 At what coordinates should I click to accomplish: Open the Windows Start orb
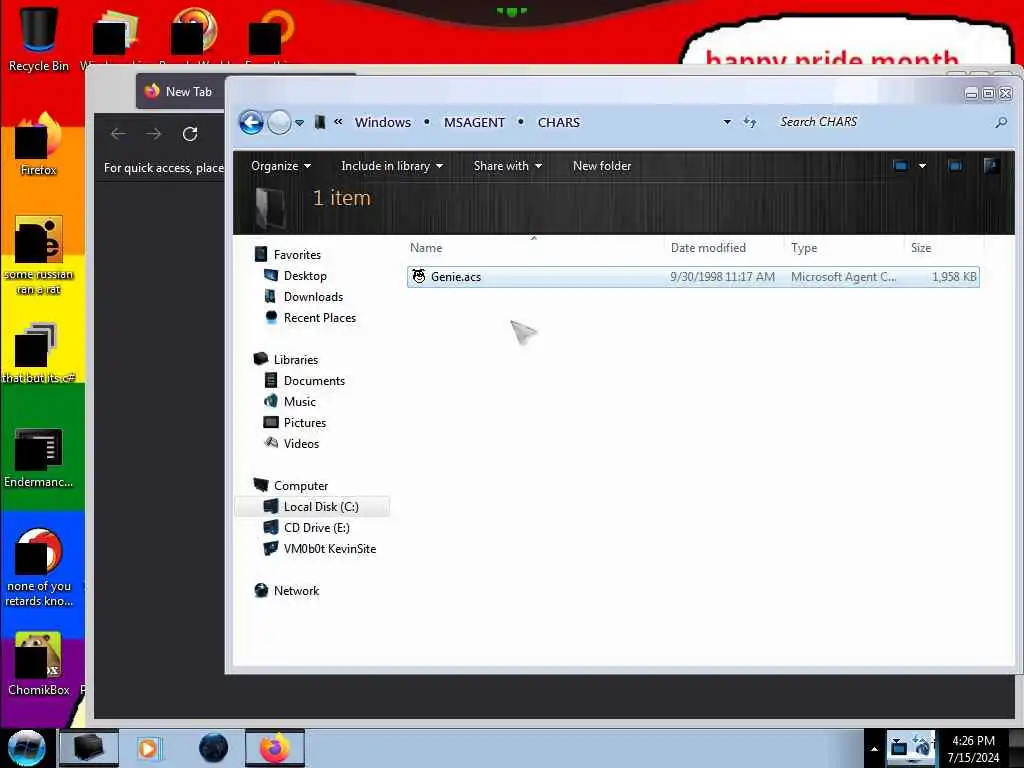coord(27,748)
